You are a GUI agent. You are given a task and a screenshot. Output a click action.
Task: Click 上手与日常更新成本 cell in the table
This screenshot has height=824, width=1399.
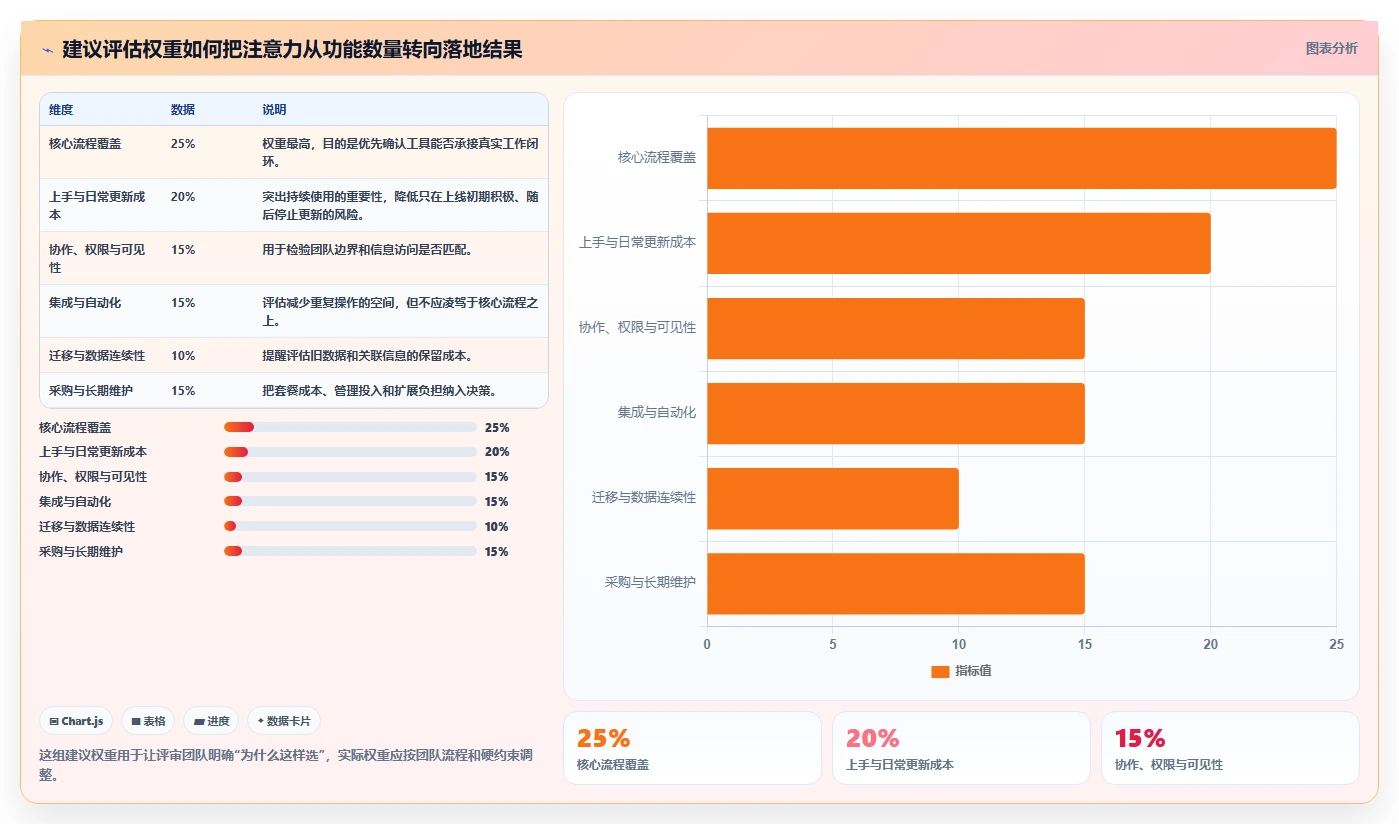point(97,206)
